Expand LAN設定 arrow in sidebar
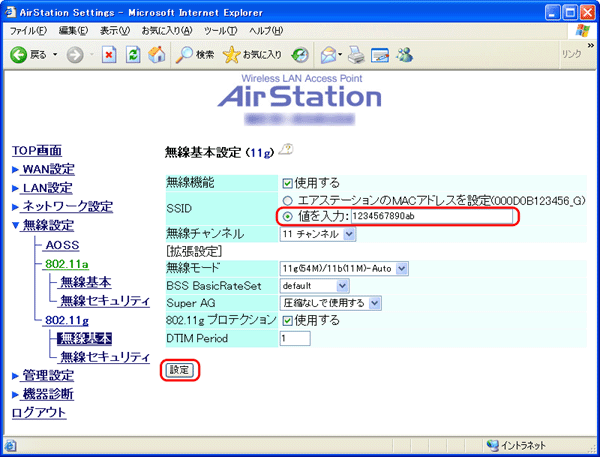 pyautogui.click(x=15, y=188)
